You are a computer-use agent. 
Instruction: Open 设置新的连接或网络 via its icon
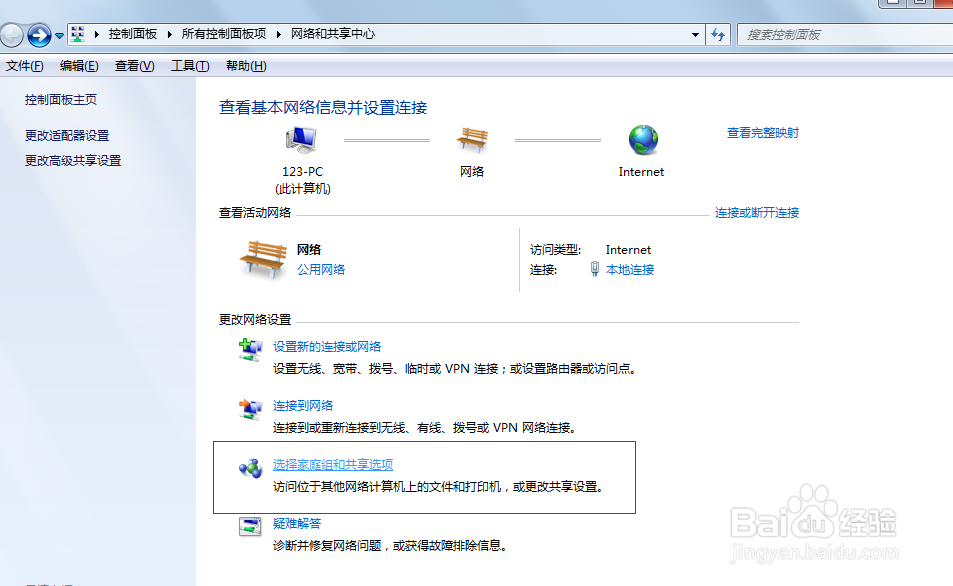(249, 350)
